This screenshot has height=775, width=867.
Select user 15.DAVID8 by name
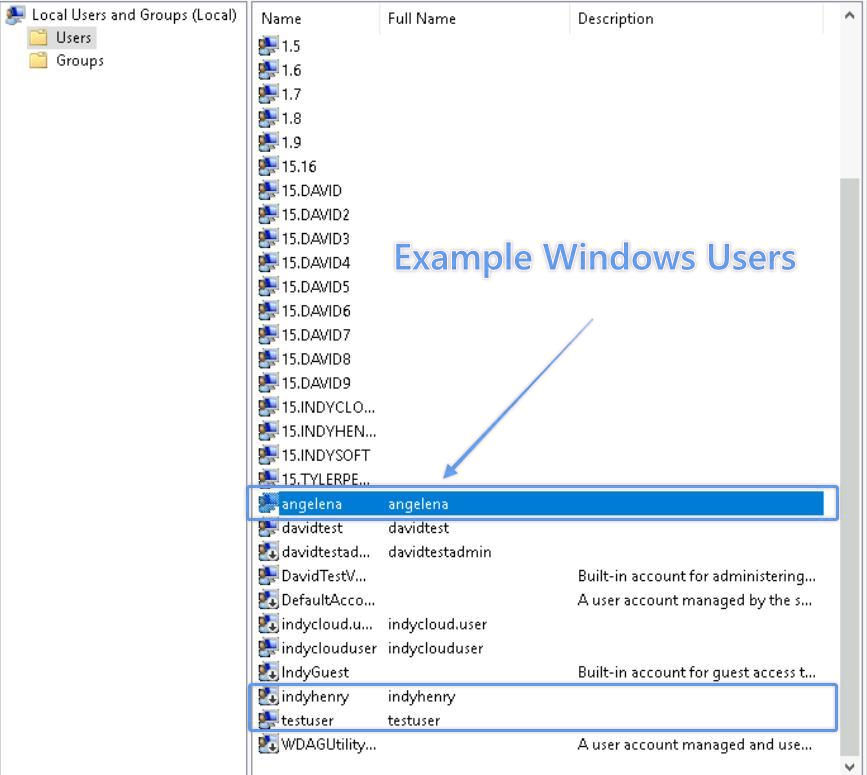pyautogui.click(x=316, y=359)
